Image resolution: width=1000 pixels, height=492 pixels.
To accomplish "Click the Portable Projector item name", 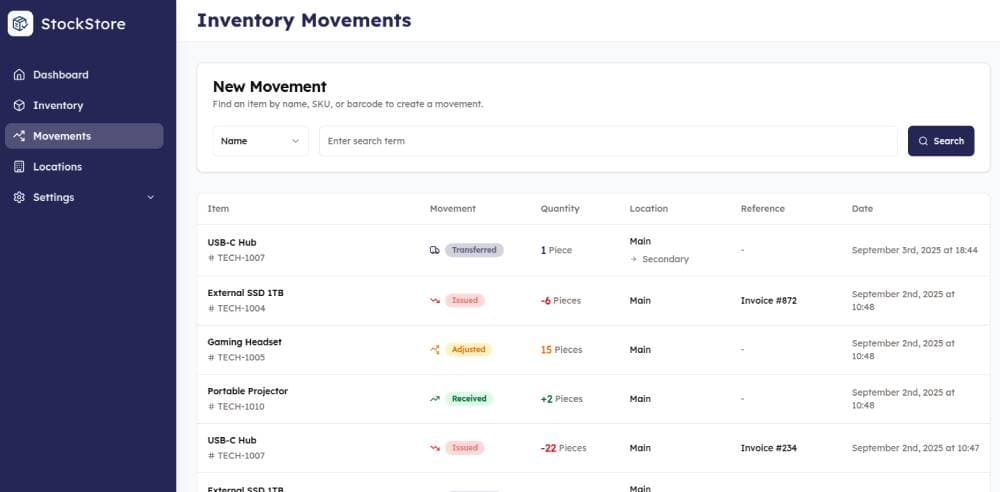I will coord(247,391).
